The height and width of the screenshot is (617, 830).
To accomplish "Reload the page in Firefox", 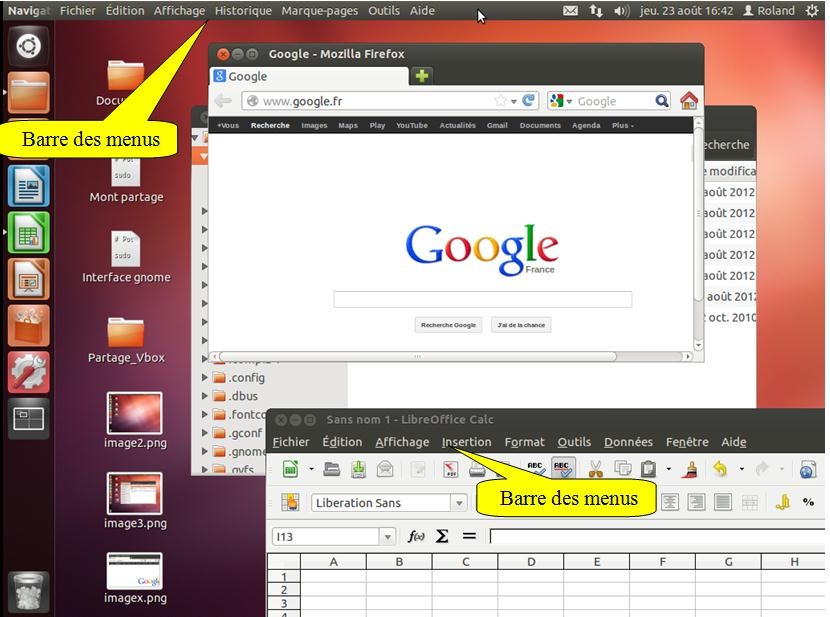I will click(x=528, y=100).
